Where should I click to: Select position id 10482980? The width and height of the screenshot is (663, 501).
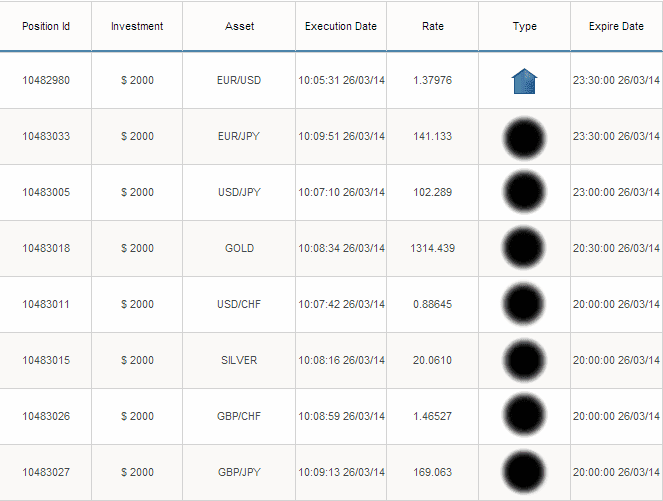click(x=46, y=80)
